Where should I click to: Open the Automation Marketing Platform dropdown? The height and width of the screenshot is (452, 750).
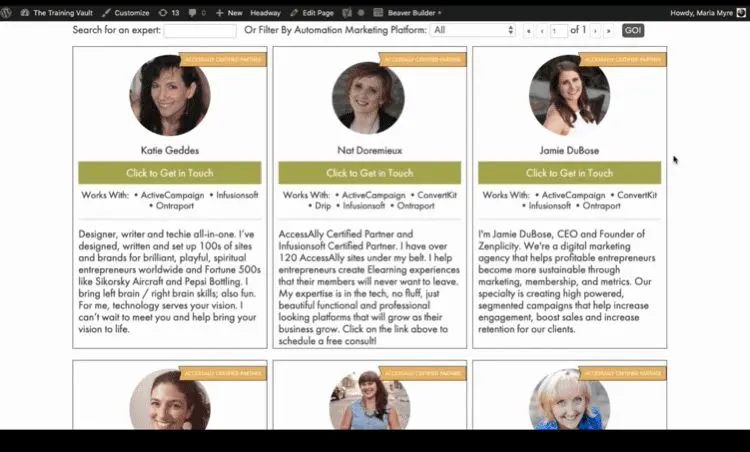pos(473,30)
